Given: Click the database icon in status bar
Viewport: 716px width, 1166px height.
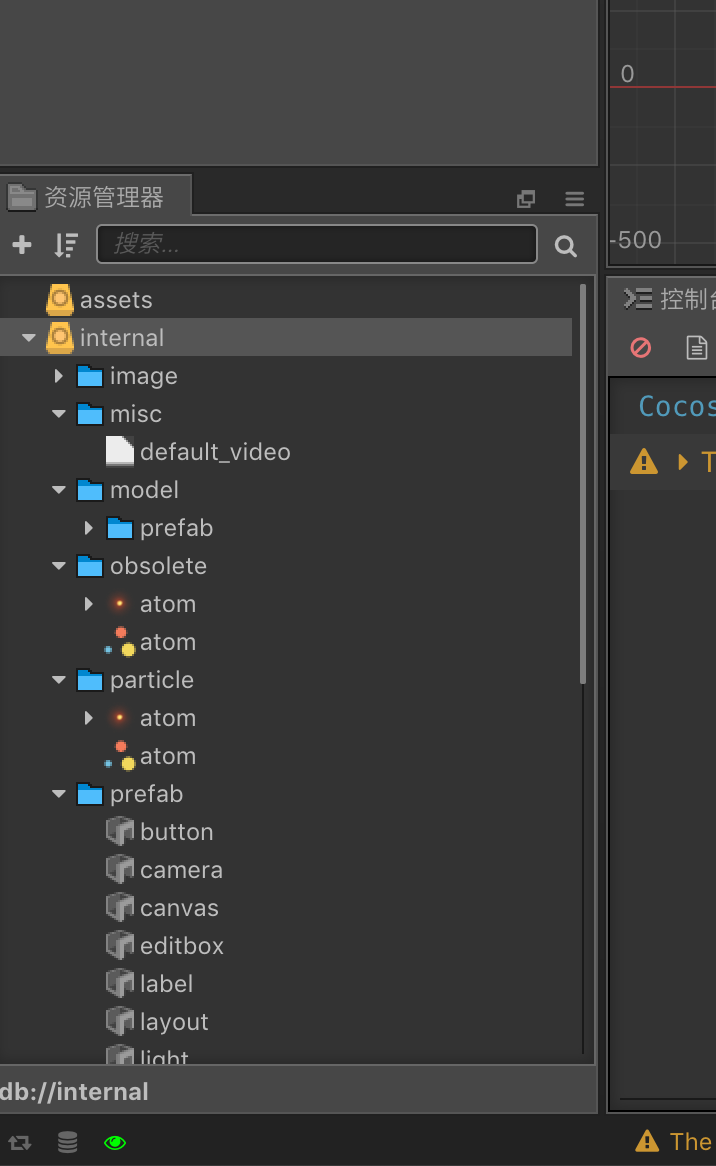Looking at the screenshot, I should (67, 1142).
